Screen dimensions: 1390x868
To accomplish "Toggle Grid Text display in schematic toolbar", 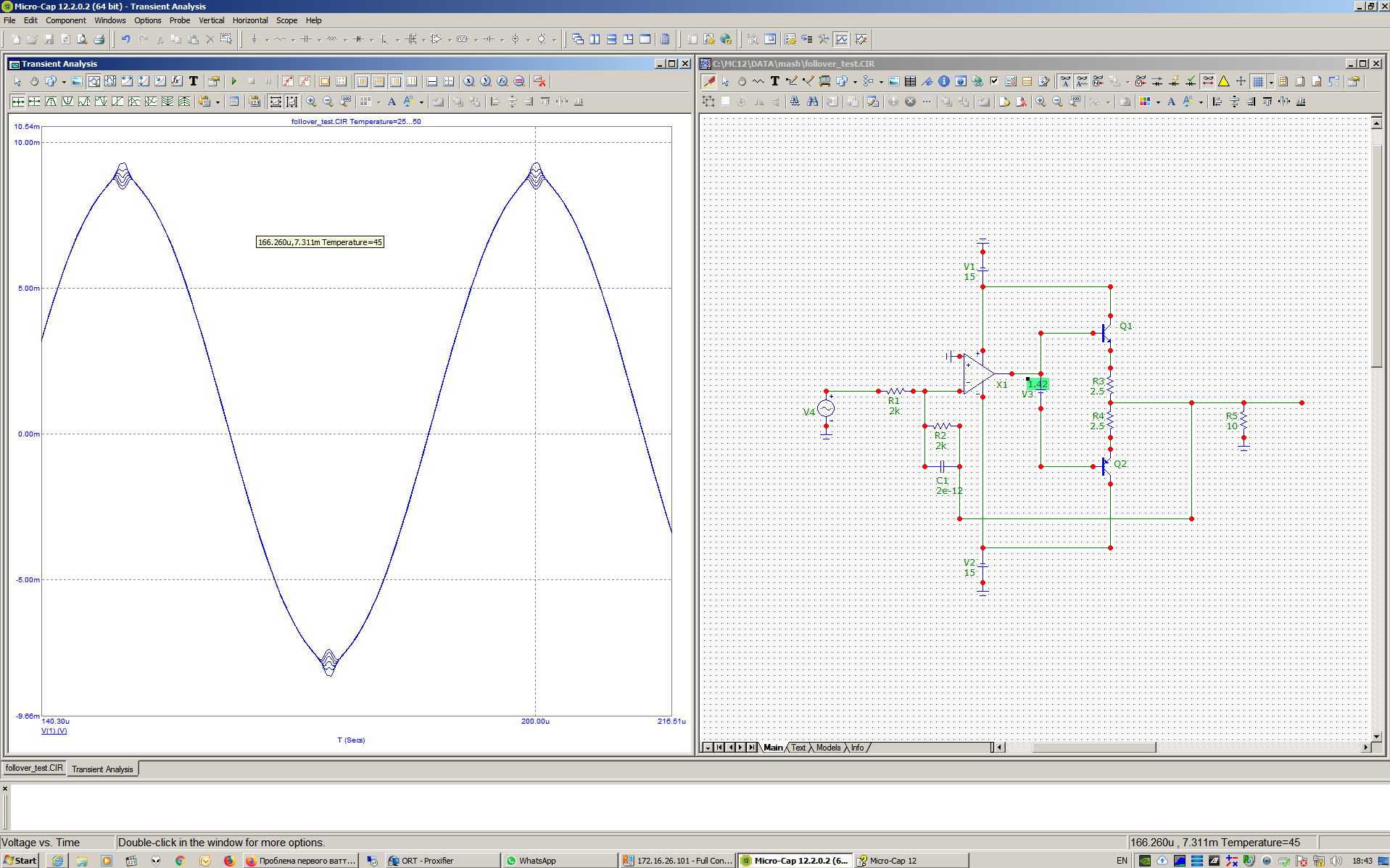I will coord(1065,81).
